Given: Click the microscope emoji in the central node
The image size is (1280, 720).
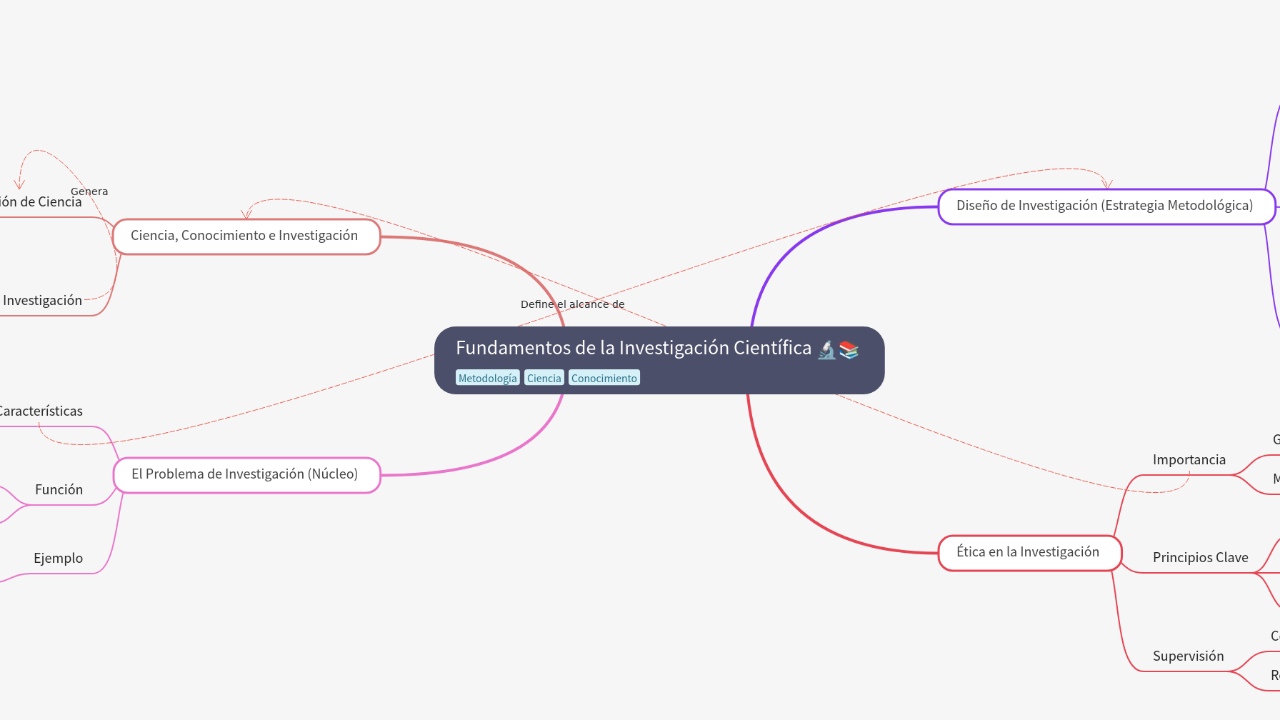Looking at the screenshot, I should coord(827,349).
